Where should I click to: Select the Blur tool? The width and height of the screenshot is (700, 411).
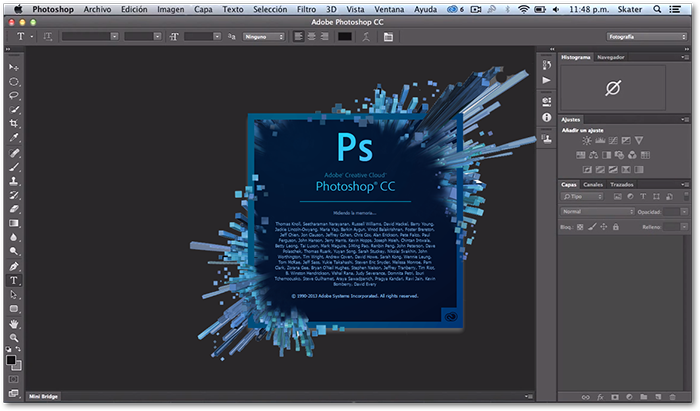[14, 237]
